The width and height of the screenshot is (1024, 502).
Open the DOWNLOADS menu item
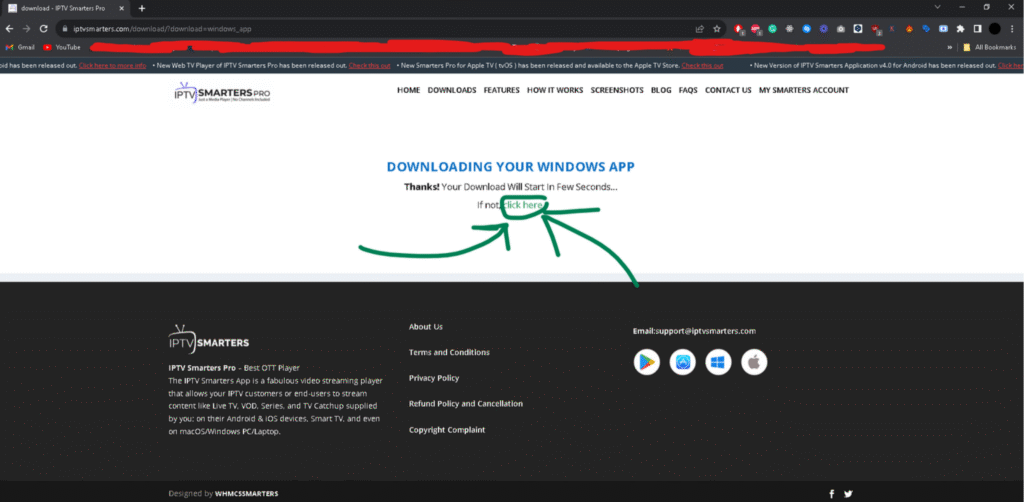click(x=451, y=90)
